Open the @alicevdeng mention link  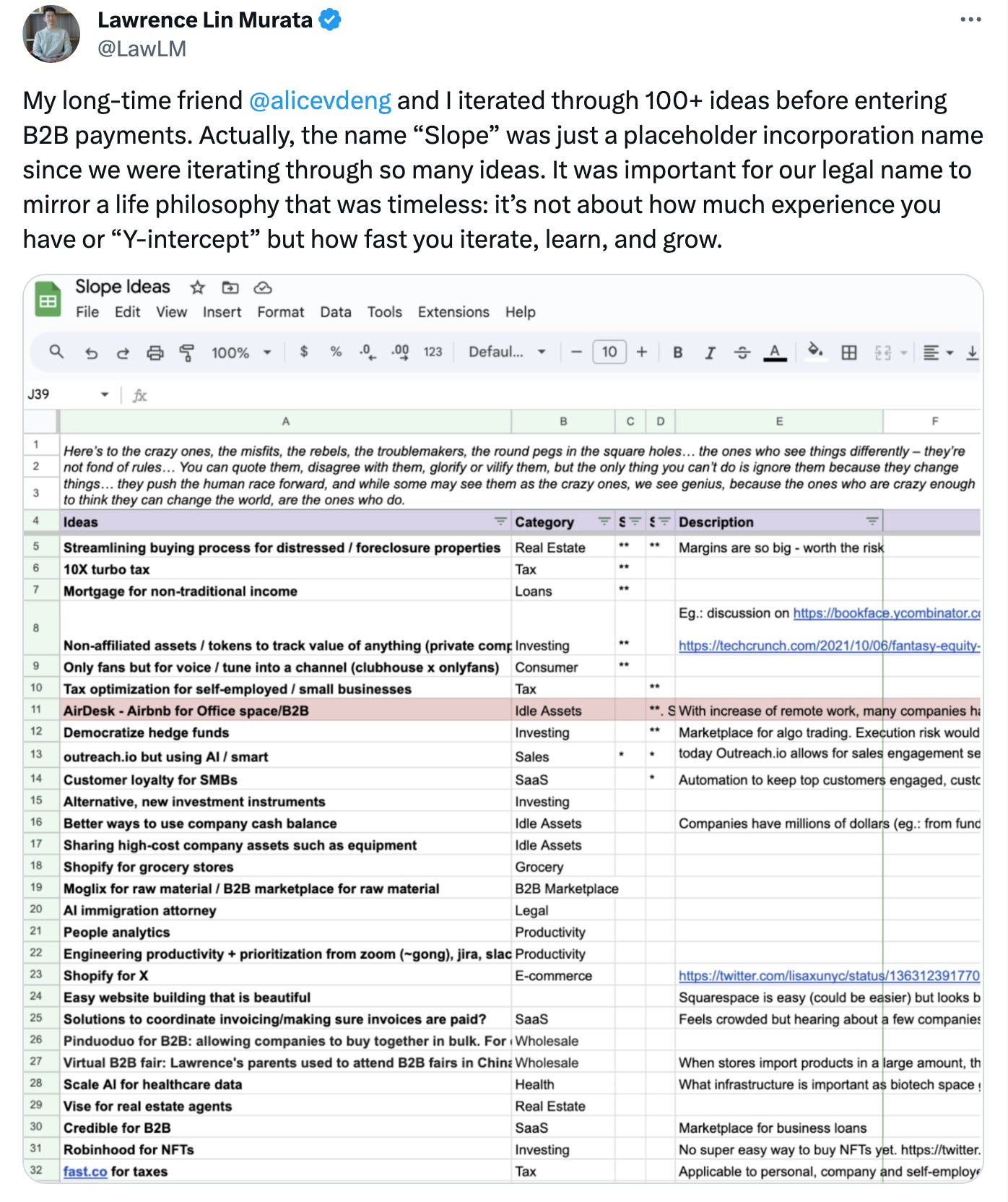click(320, 100)
